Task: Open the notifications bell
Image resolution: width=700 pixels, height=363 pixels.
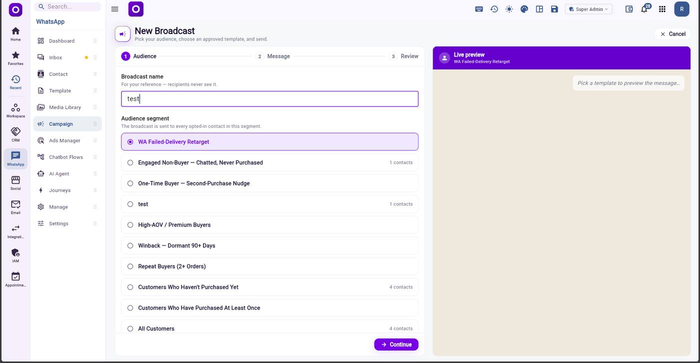Action: (x=645, y=9)
